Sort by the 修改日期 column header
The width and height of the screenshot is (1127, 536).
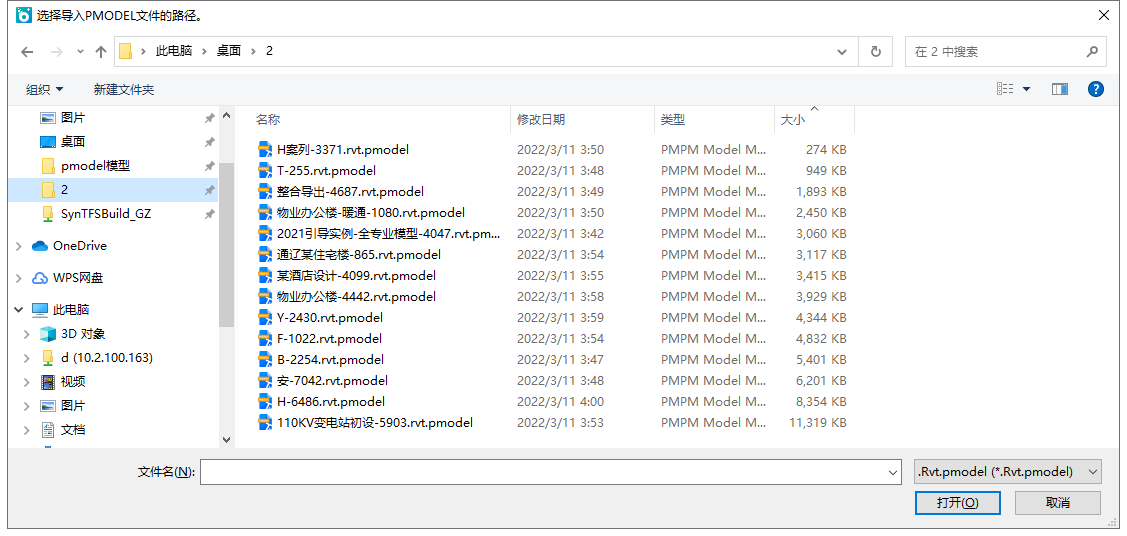pos(583,120)
